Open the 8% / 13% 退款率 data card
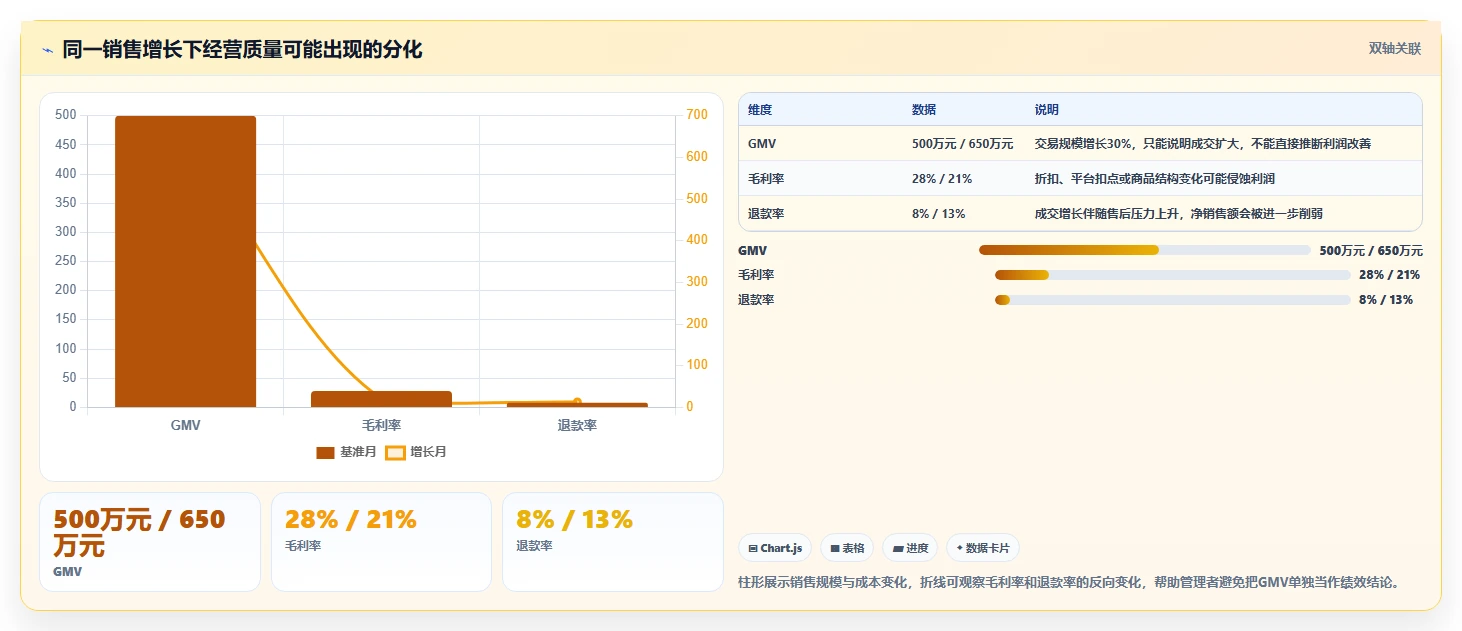 click(x=612, y=542)
